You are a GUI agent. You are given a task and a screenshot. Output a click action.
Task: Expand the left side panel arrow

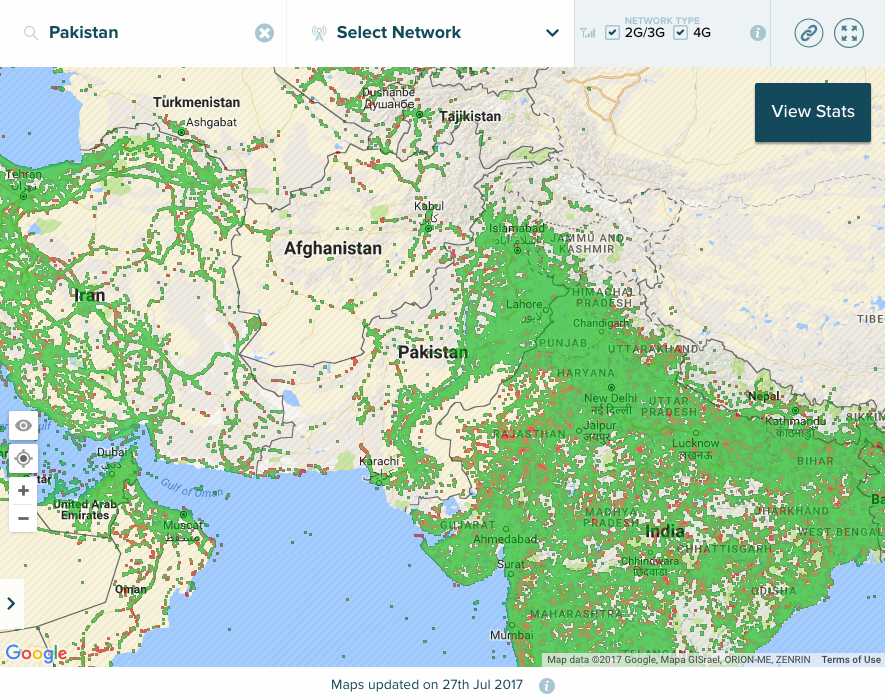[x=11, y=604]
